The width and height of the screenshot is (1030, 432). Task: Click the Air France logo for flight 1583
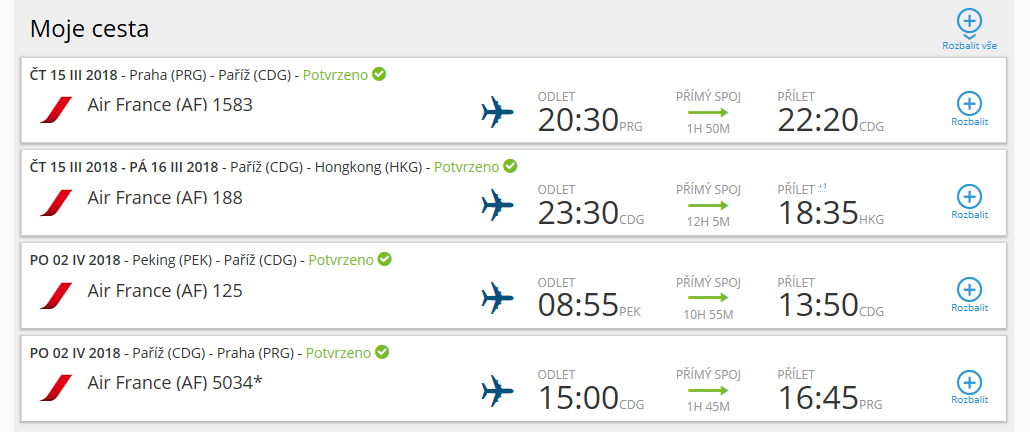(x=56, y=110)
